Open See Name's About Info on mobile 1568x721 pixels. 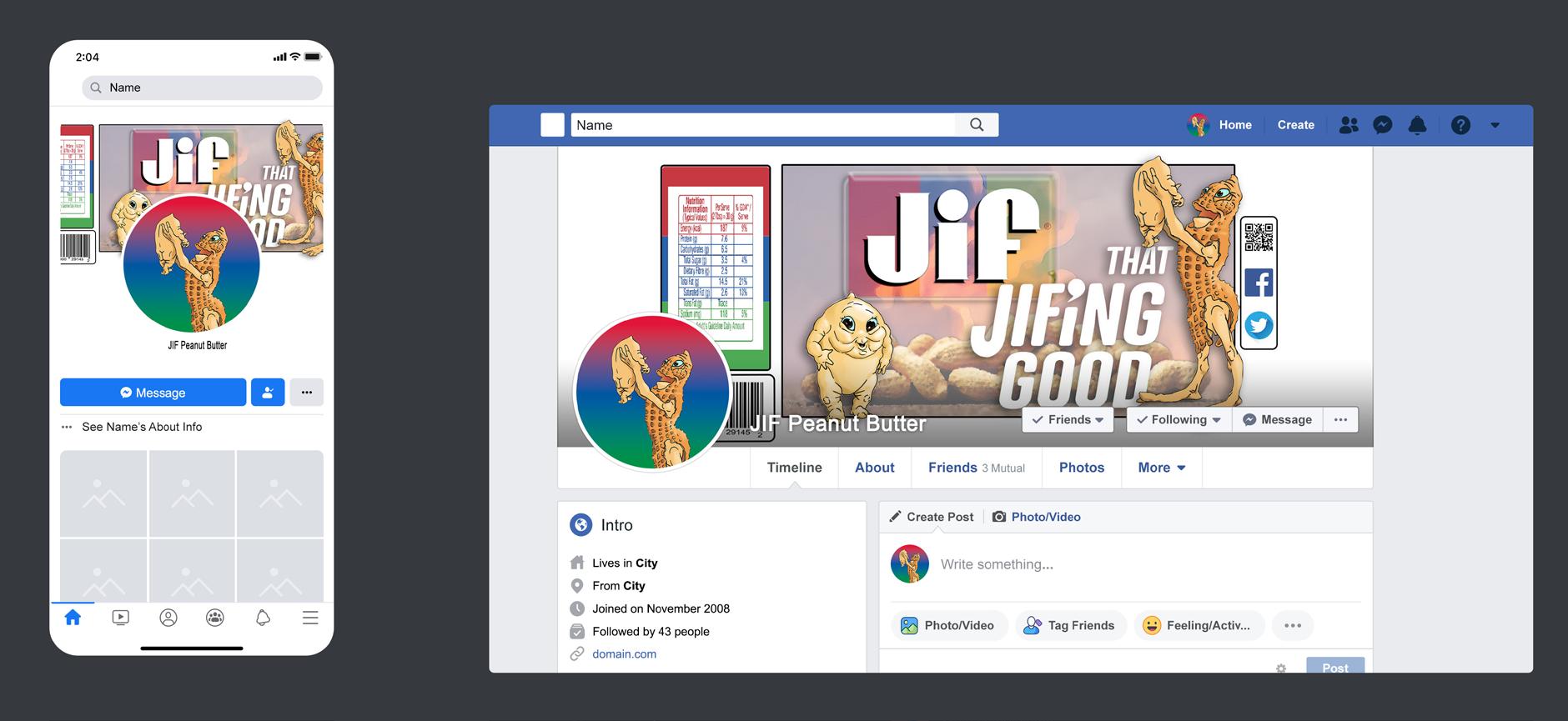142,427
